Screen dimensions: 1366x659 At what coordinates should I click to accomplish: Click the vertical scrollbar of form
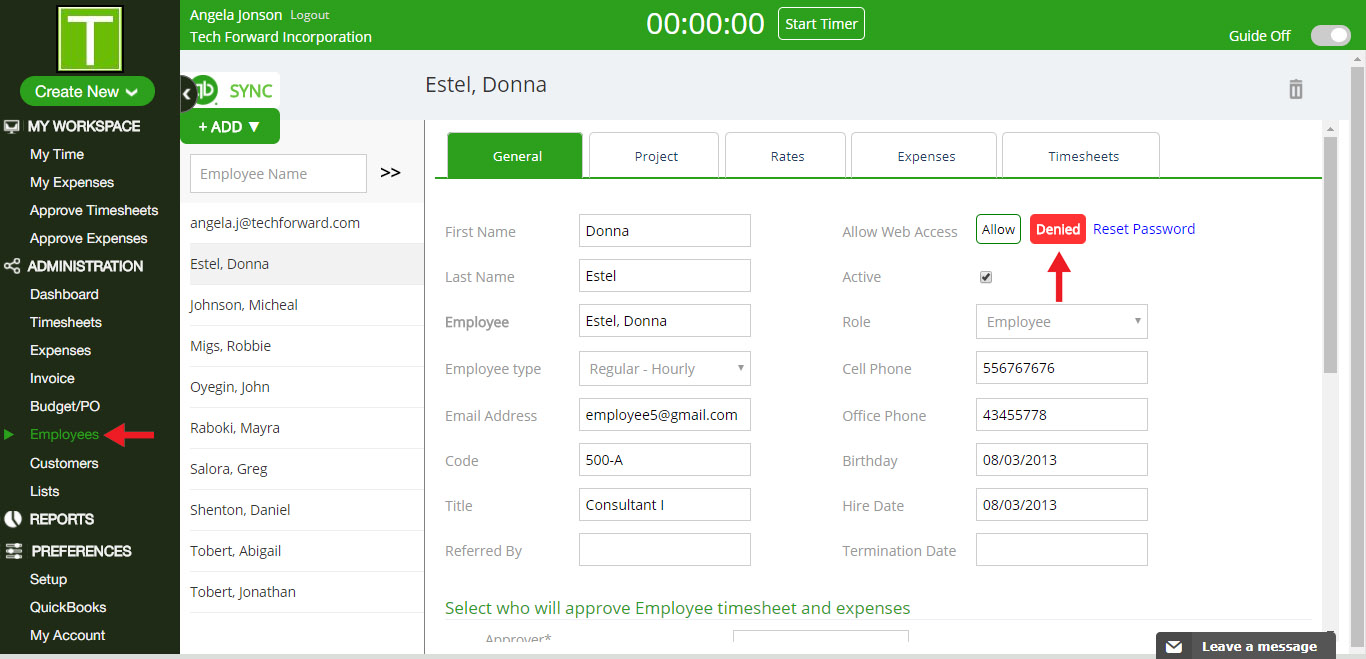coord(1330,256)
